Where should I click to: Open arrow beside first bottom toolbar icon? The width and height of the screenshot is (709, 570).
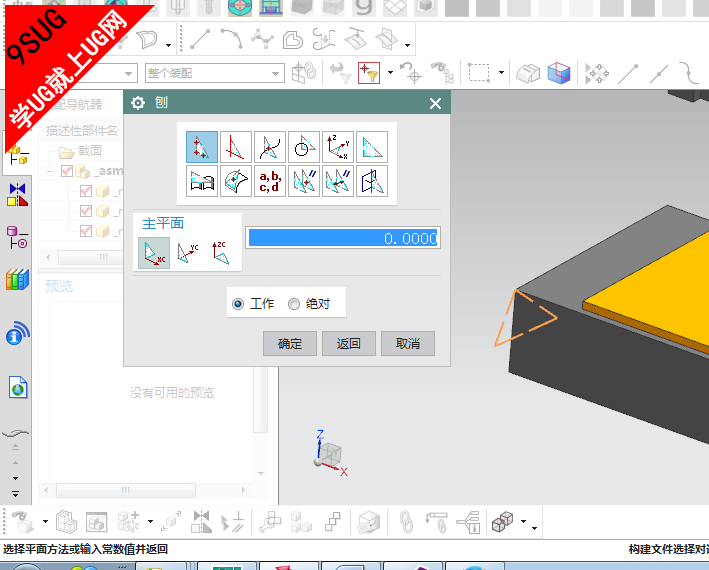[45, 521]
